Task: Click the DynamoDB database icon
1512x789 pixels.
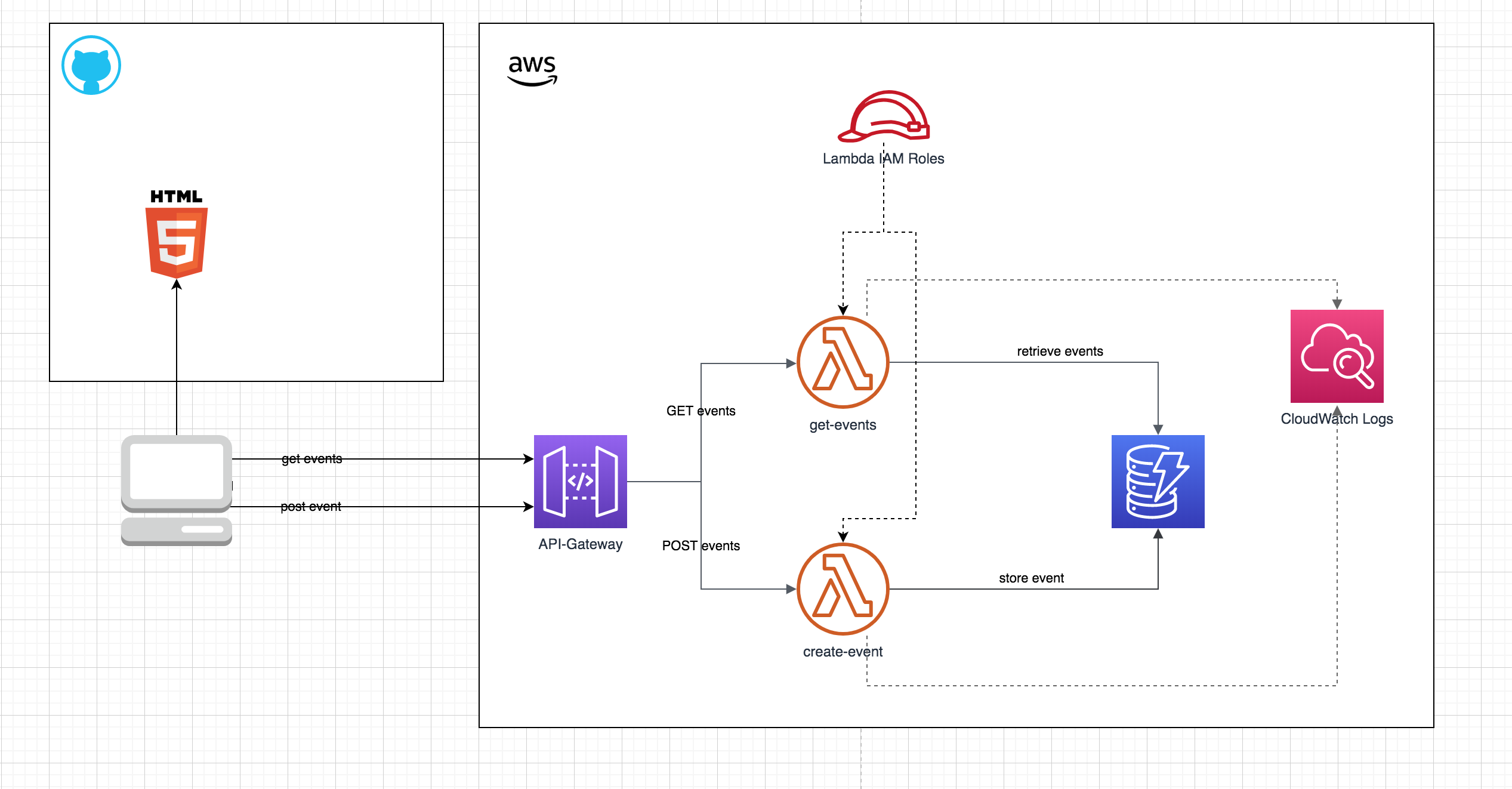Action: point(1158,481)
